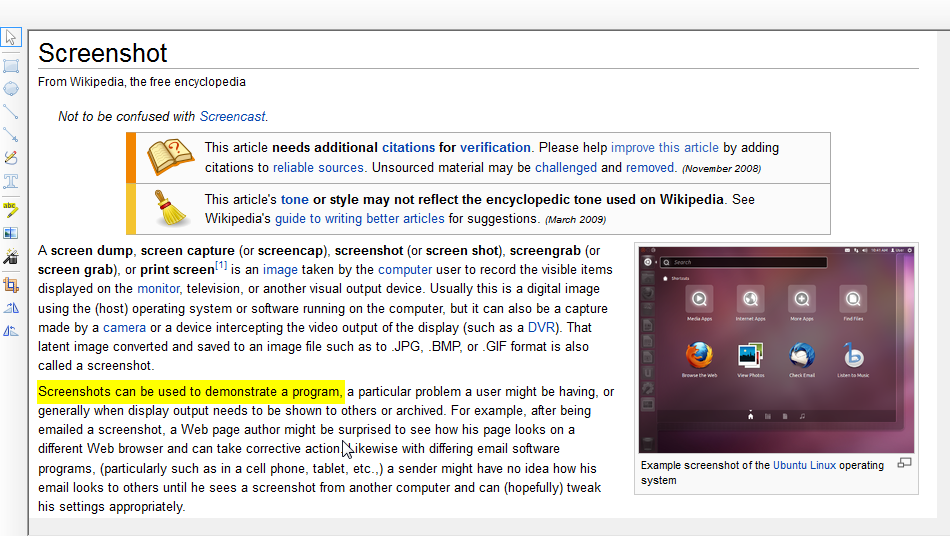Open the DVR link
Viewport: 950px width, 536px height.
click(542, 328)
